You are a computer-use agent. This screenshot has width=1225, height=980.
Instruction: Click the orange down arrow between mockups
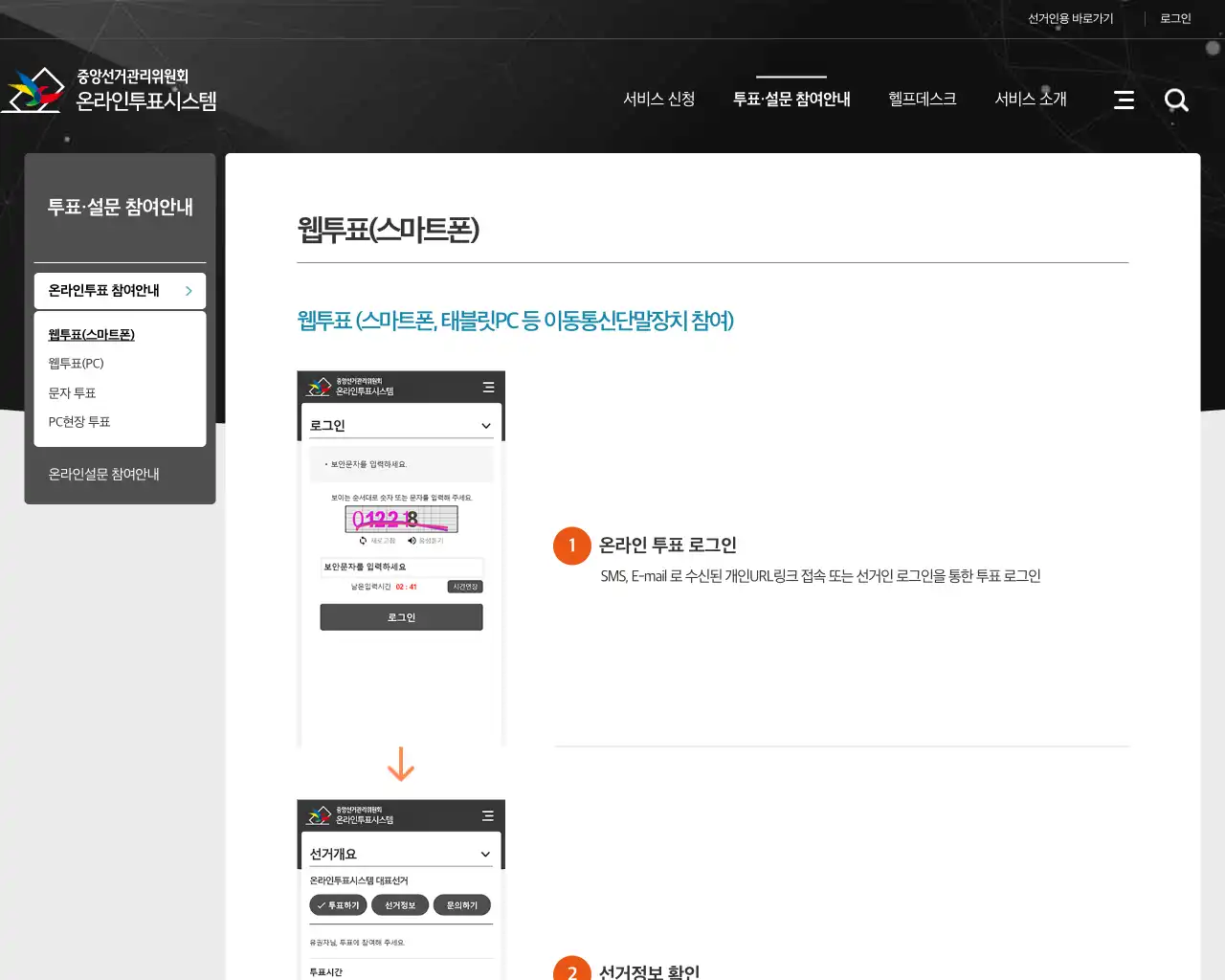click(401, 766)
